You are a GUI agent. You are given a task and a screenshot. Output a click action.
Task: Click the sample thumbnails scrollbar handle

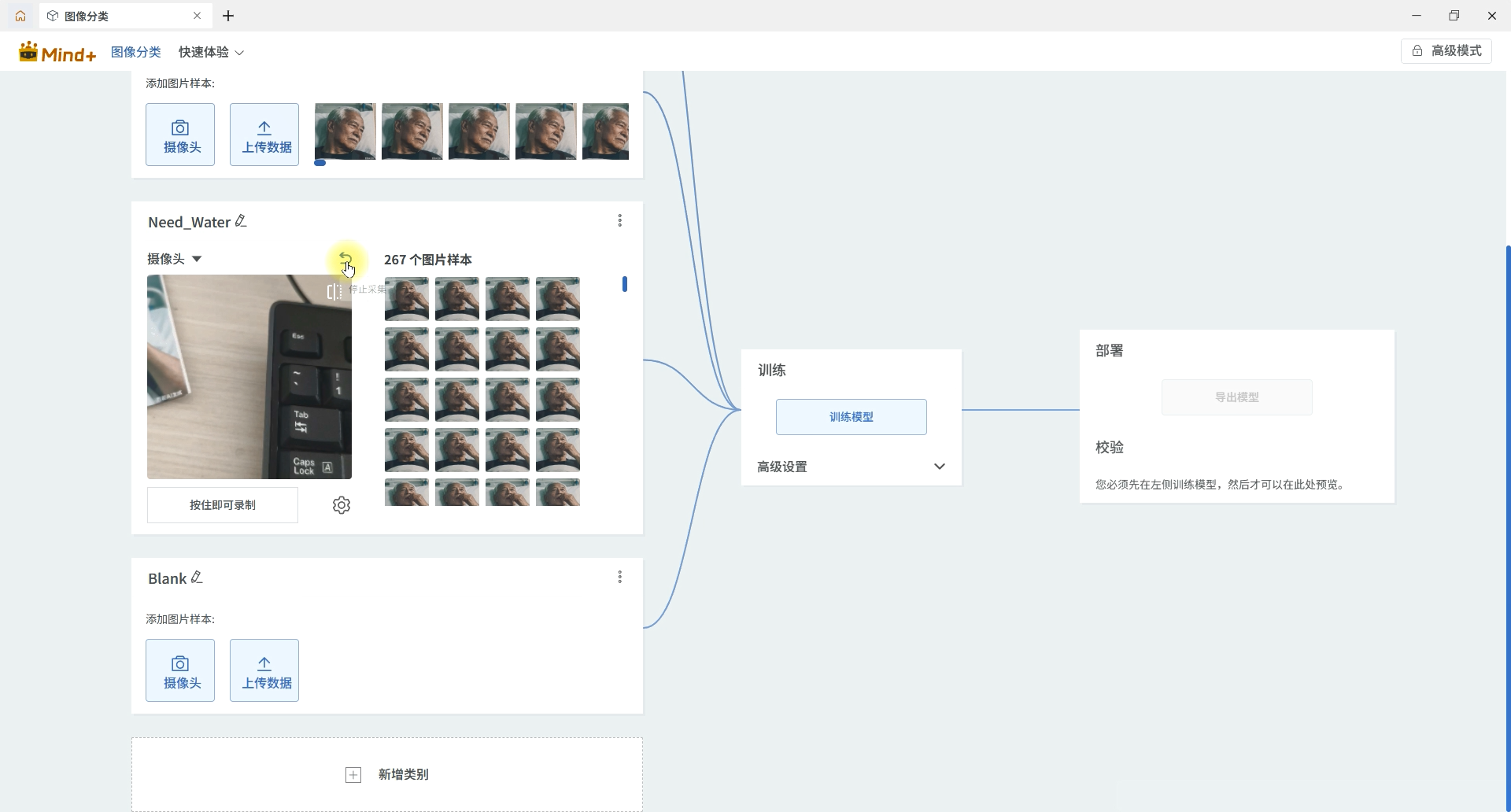[625, 284]
